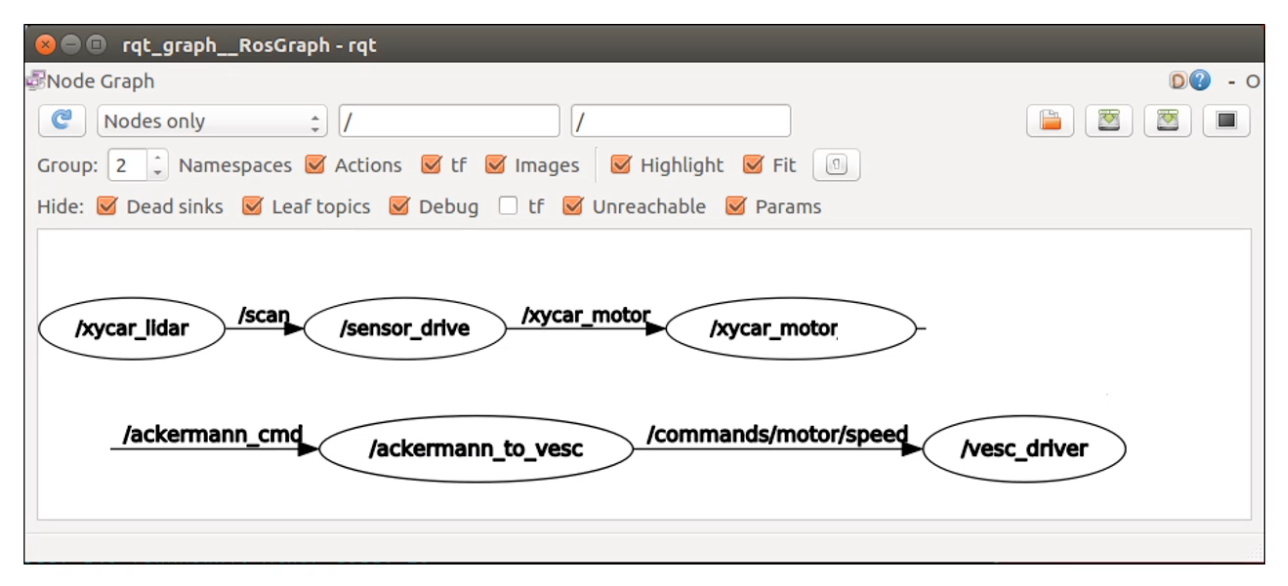Click the D dock-widget icon
This screenshot has width=1288, height=586.
click(1179, 81)
